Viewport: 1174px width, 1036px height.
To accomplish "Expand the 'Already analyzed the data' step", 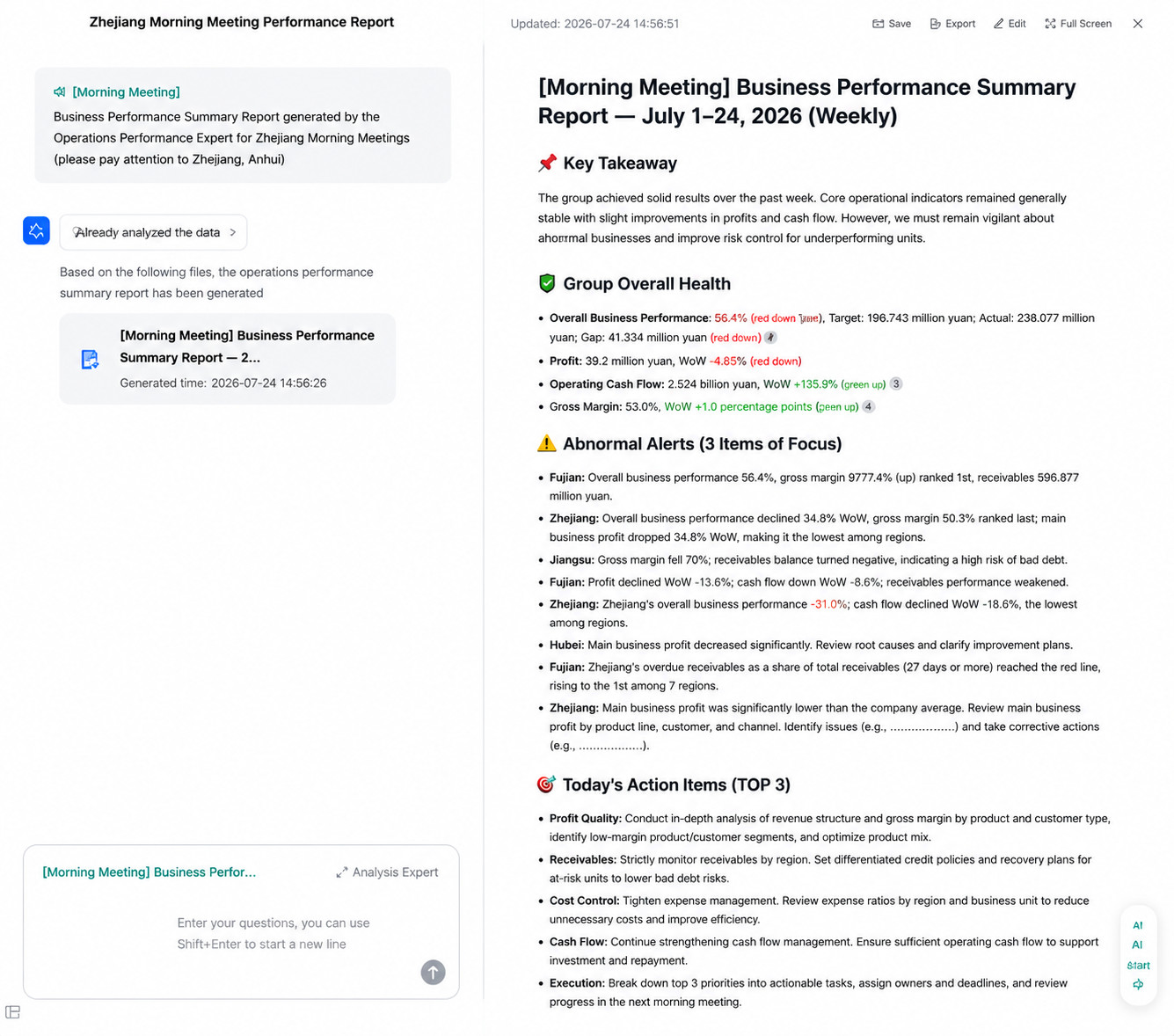I will tap(153, 232).
